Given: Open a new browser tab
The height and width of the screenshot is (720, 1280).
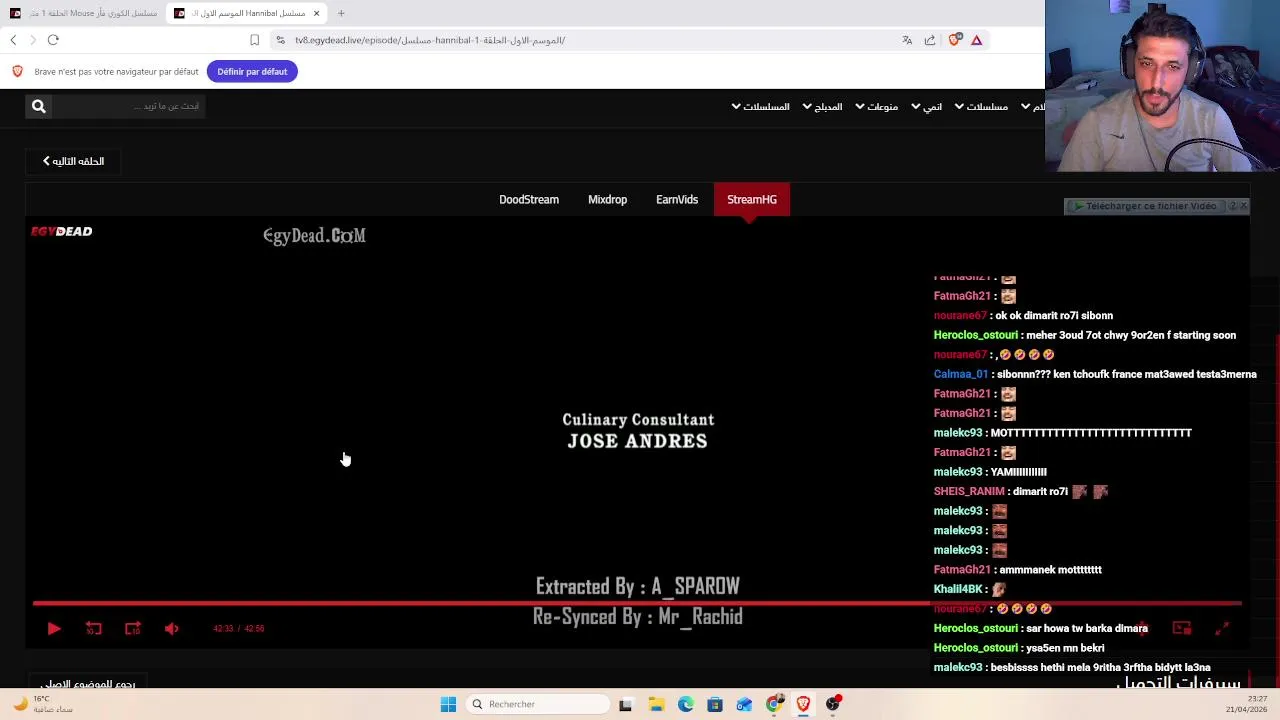Looking at the screenshot, I should pos(341,13).
